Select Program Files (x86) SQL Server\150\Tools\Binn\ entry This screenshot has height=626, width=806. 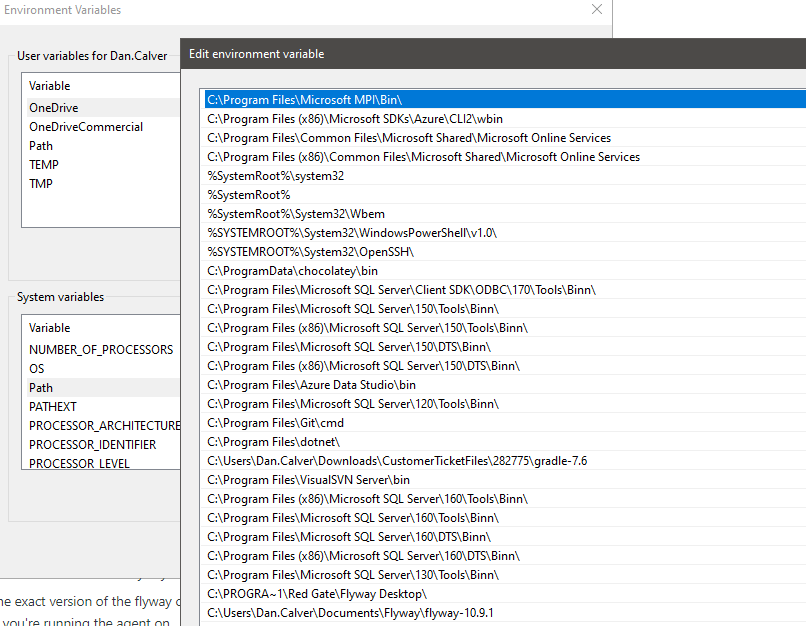[x=505, y=328]
